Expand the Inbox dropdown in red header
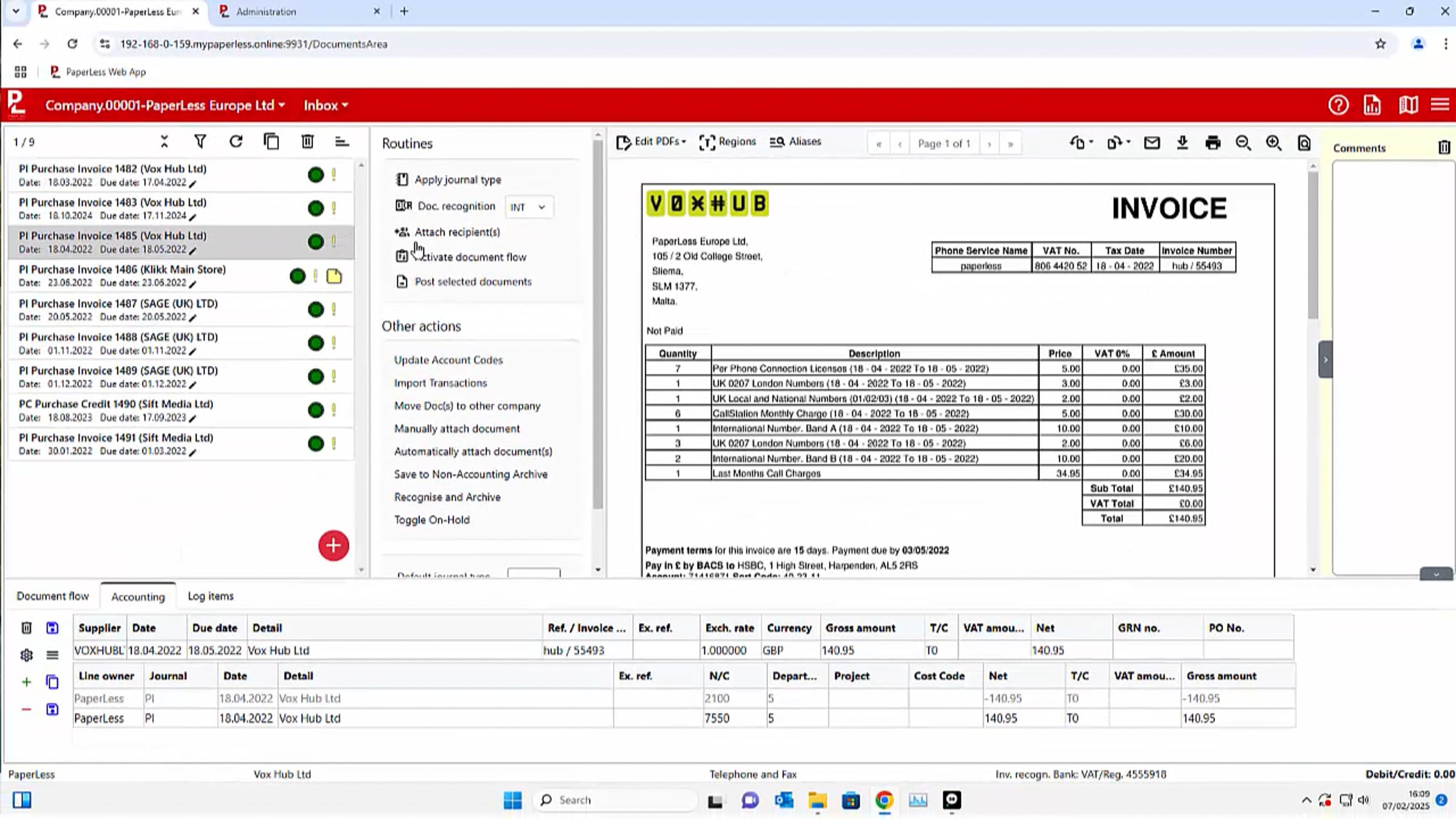 326,106
